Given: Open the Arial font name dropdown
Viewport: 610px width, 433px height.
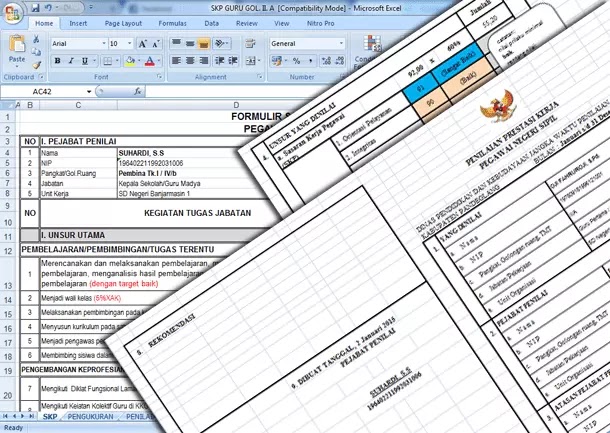Looking at the screenshot, I should (x=104, y=44).
